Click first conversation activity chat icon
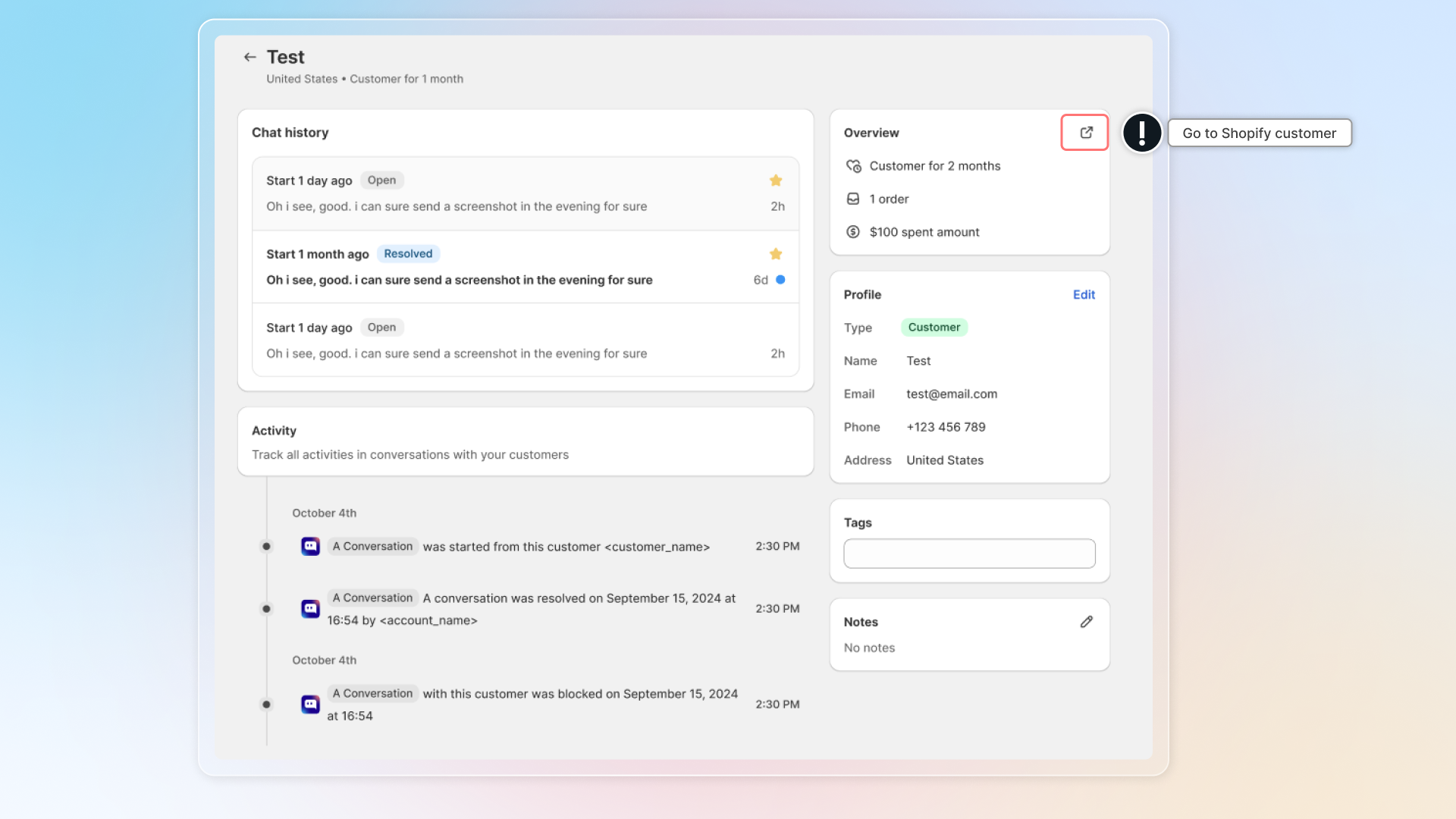Image resolution: width=1456 pixels, height=819 pixels. click(x=310, y=546)
